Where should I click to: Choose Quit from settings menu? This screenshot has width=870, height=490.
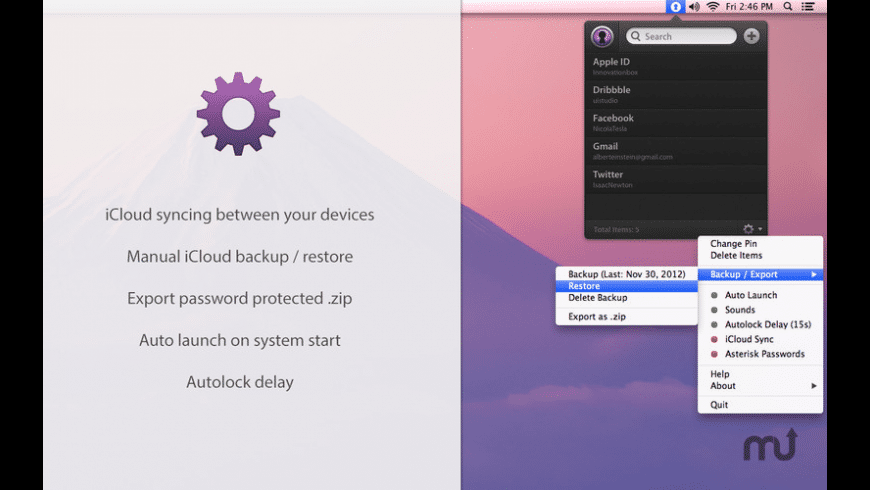point(760,405)
